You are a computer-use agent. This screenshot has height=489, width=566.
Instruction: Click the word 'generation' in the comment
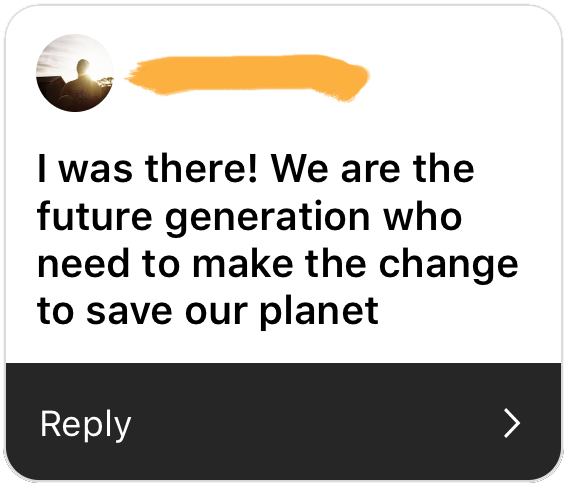(267, 219)
